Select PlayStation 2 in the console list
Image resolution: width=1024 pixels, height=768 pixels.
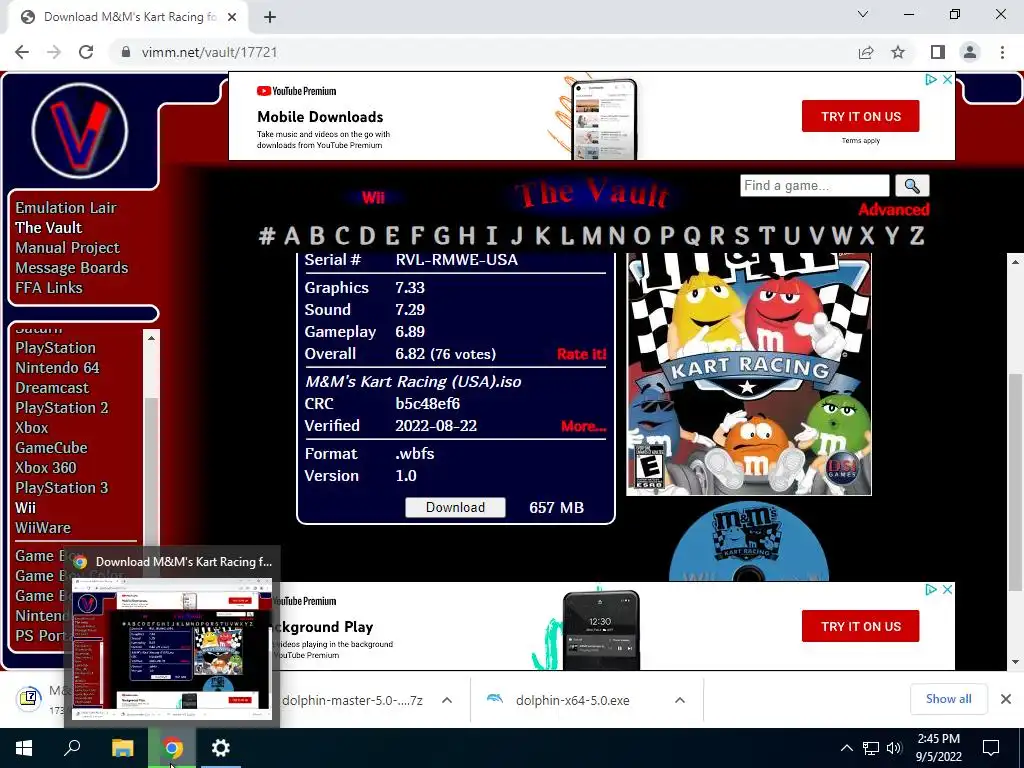(62, 408)
